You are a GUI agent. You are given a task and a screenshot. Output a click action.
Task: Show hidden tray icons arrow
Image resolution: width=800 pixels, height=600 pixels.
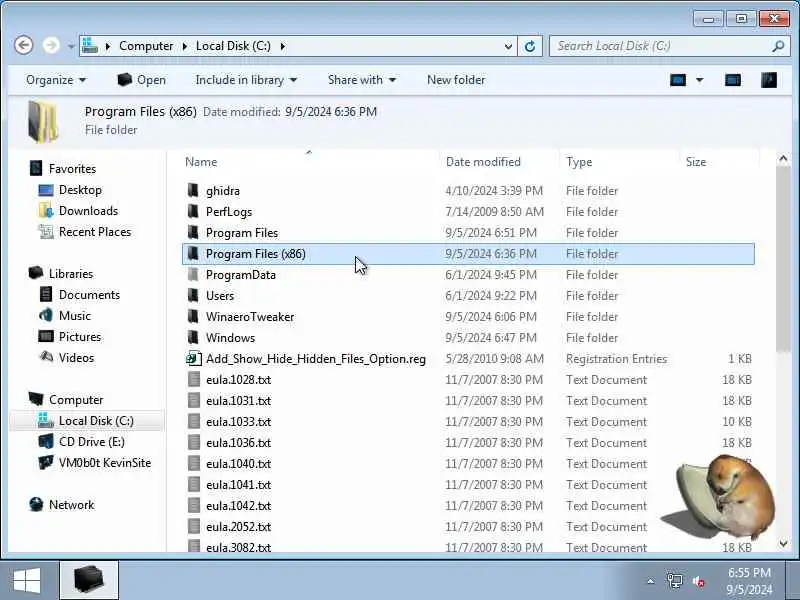[651, 581]
